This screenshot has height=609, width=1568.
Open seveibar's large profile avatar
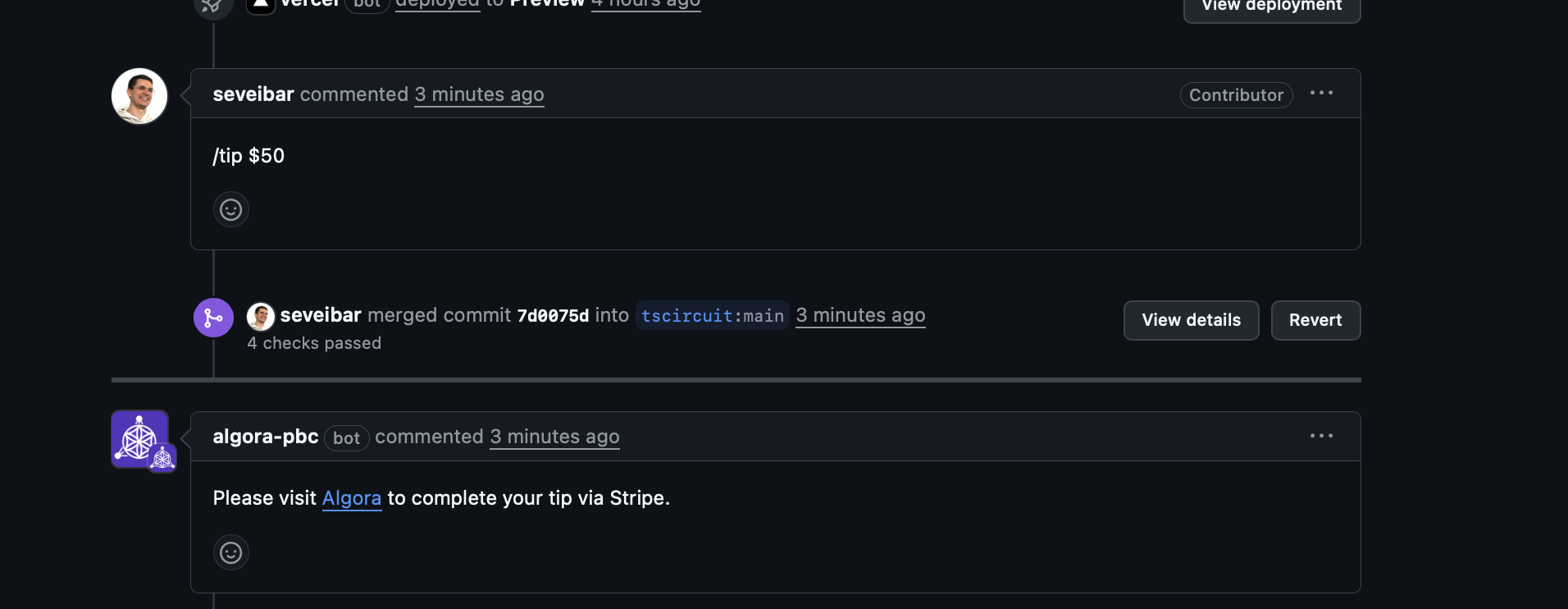tap(139, 96)
